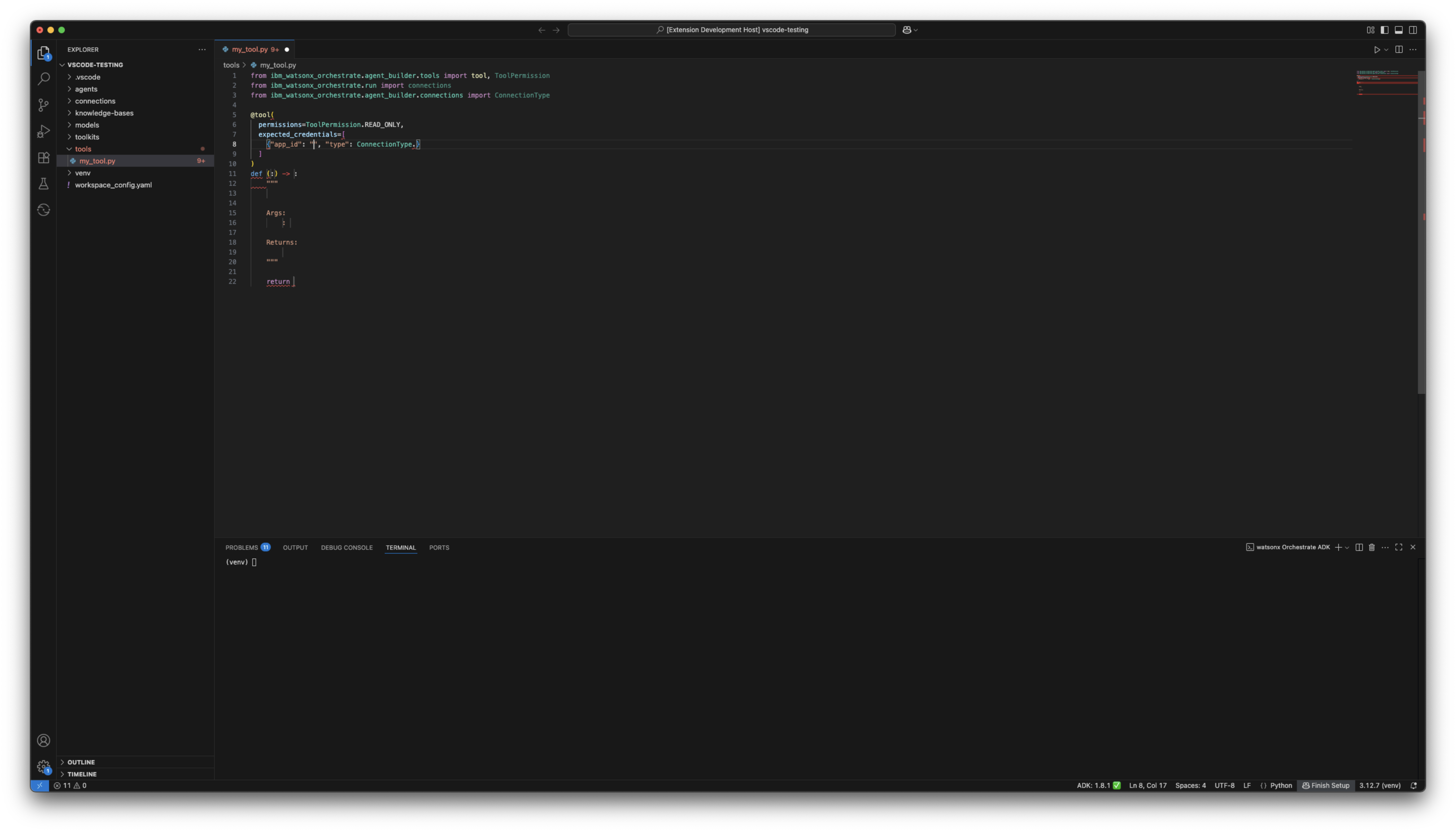1456x832 pixels.
Task: Toggle the bottom panel visibility
Action: 1398,30
